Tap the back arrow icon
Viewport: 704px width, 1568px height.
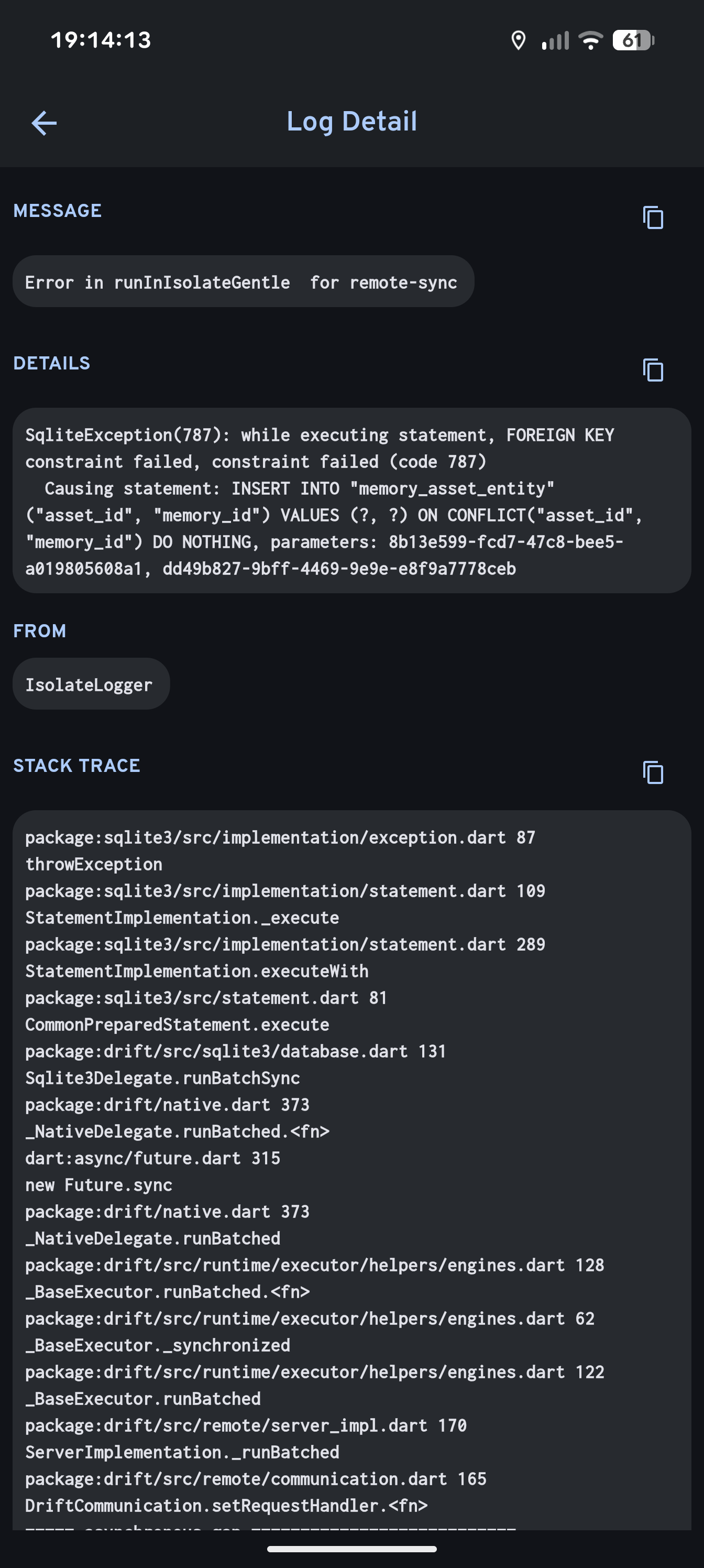[44, 123]
